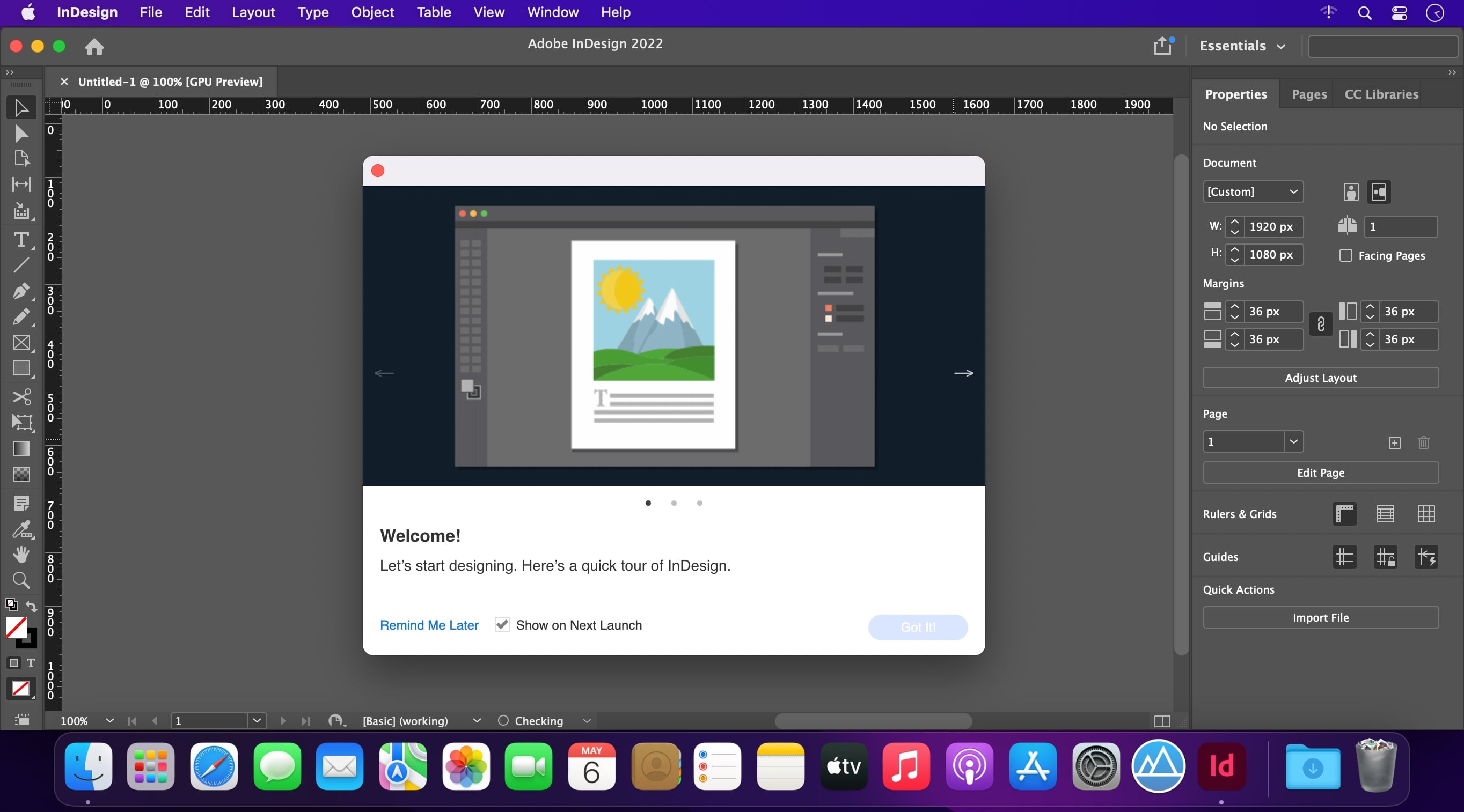The image size is (1464, 812).
Task: Click the Edit Page button
Action: (1321, 473)
